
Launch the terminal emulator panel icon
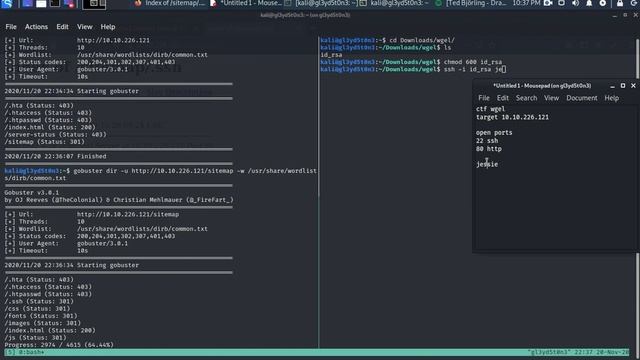55,3
